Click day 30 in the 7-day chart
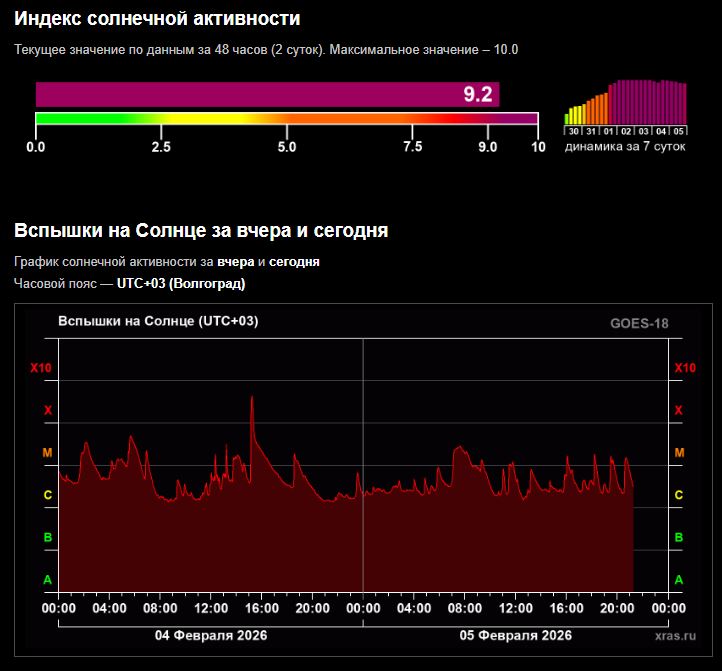The width and height of the screenshot is (722, 671). (x=573, y=131)
